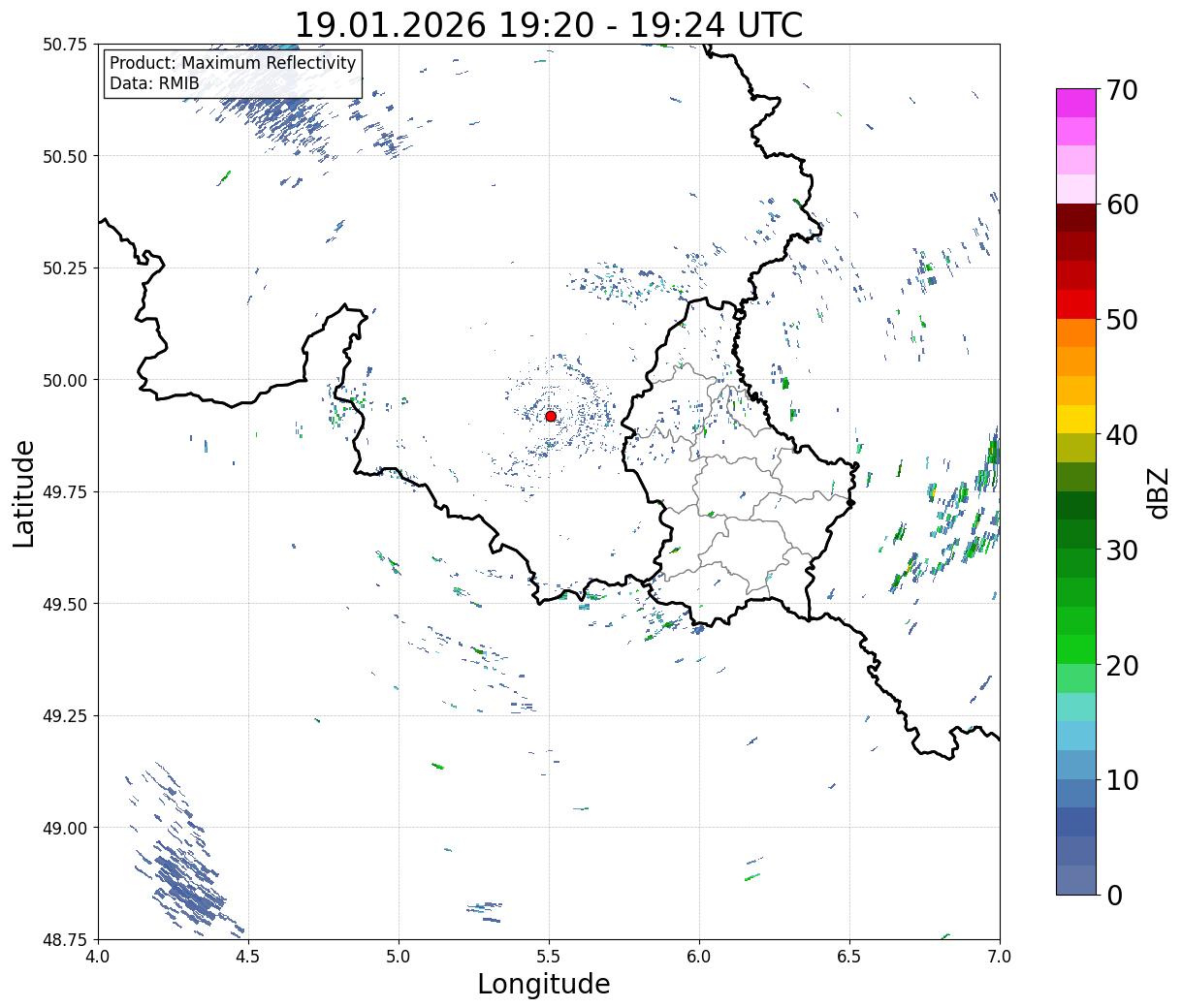
Task: Click the latitude tick label 50.50
Action: click(x=65, y=156)
